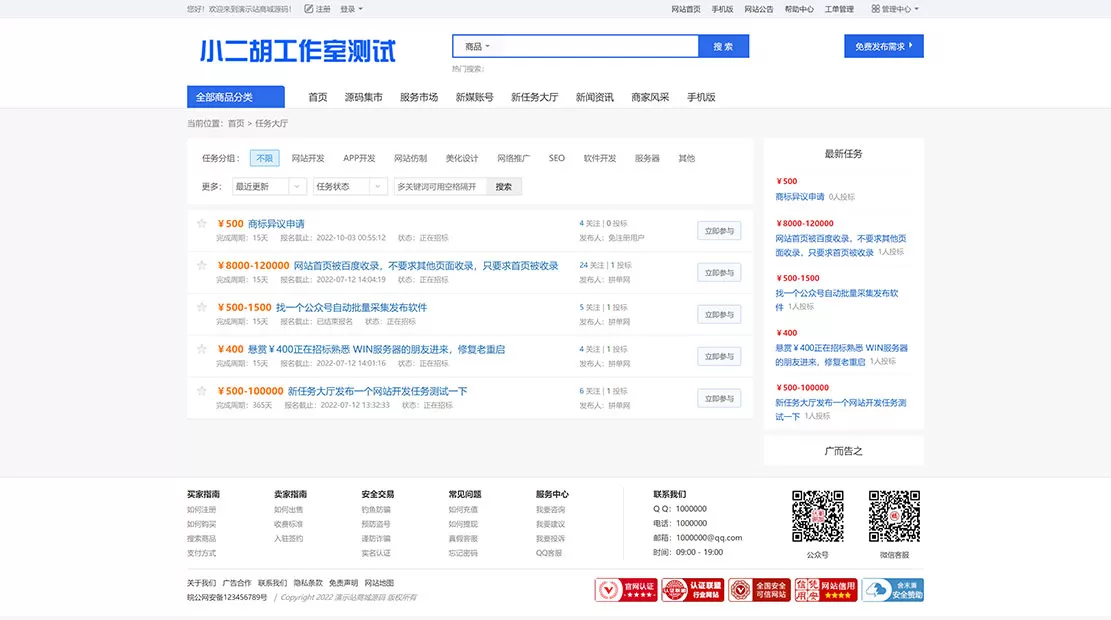Click 帮助中心 in top bar
The image size is (1111, 620).
coord(799,9)
